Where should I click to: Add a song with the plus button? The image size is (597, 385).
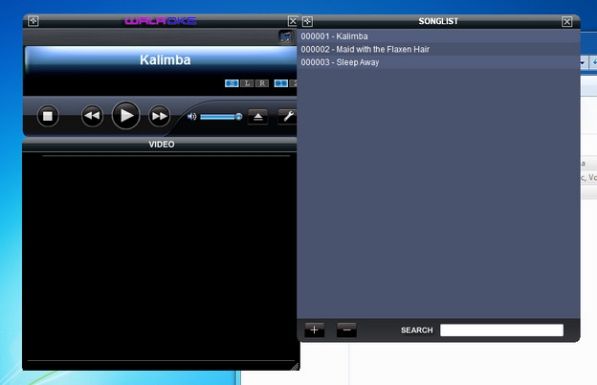coord(314,330)
